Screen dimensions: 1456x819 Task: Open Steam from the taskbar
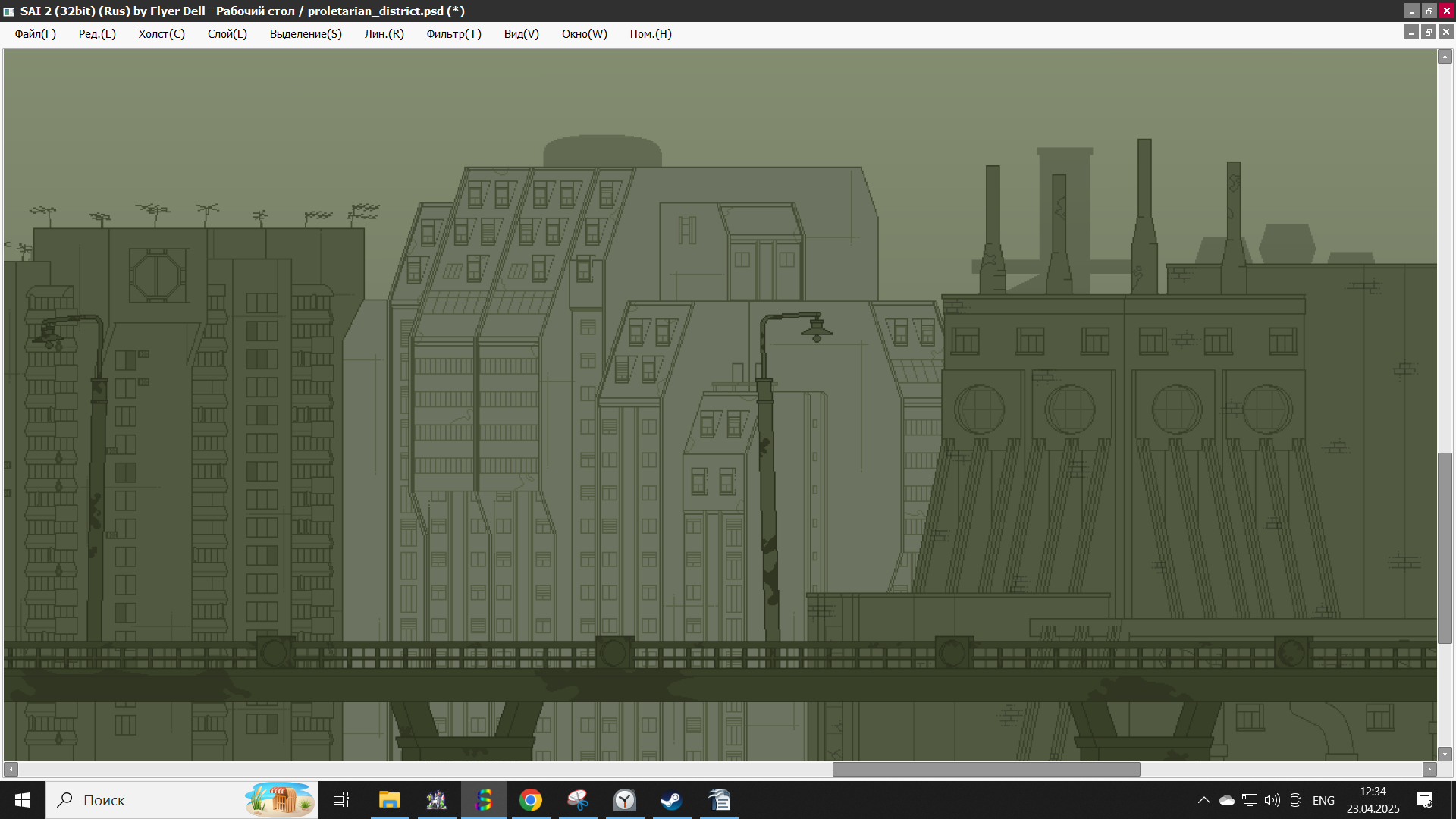[x=671, y=800]
